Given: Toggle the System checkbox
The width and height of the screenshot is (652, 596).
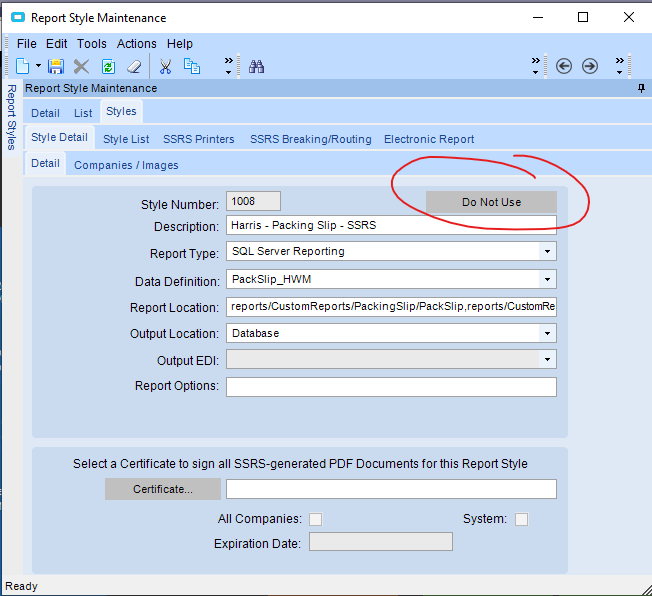Looking at the screenshot, I should click(521, 519).
